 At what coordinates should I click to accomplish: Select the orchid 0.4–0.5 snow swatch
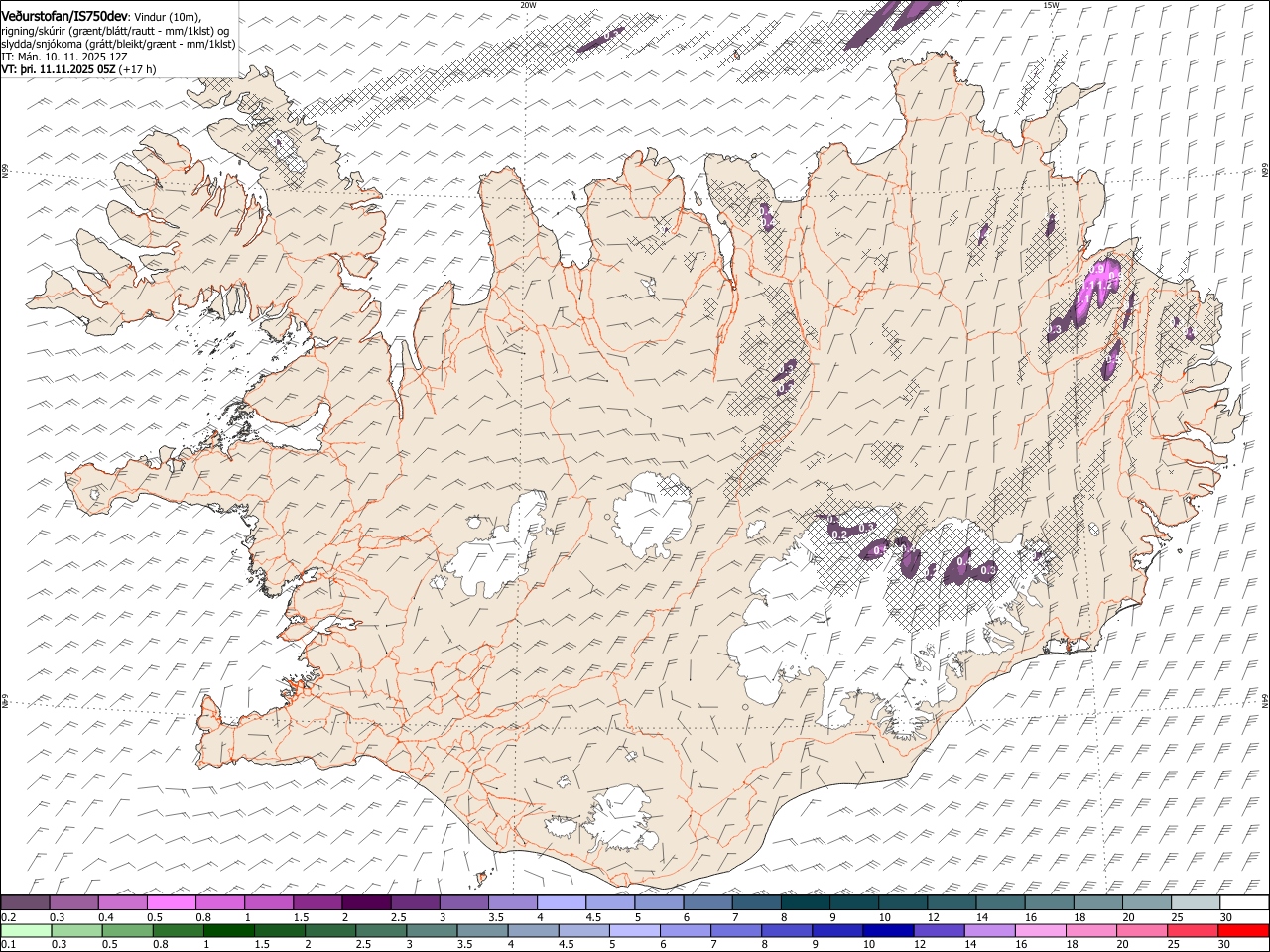pyautogui.click(x=123, y=903)
